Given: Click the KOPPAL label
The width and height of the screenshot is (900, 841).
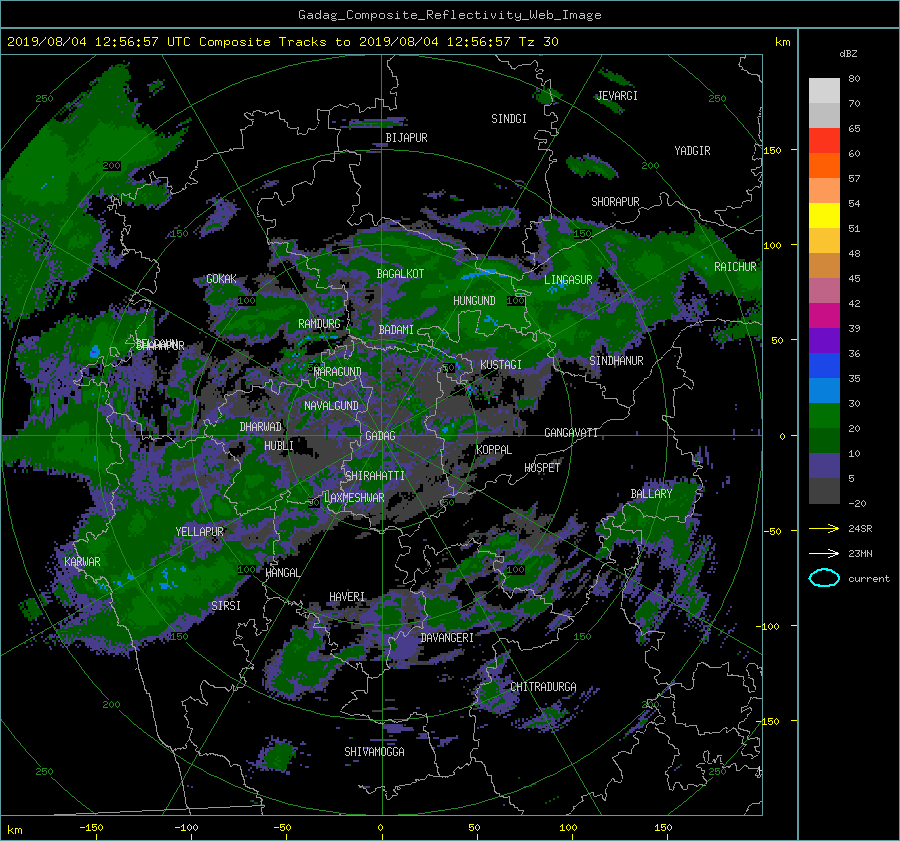Looking at the screenshot, I should pos(494,450).
